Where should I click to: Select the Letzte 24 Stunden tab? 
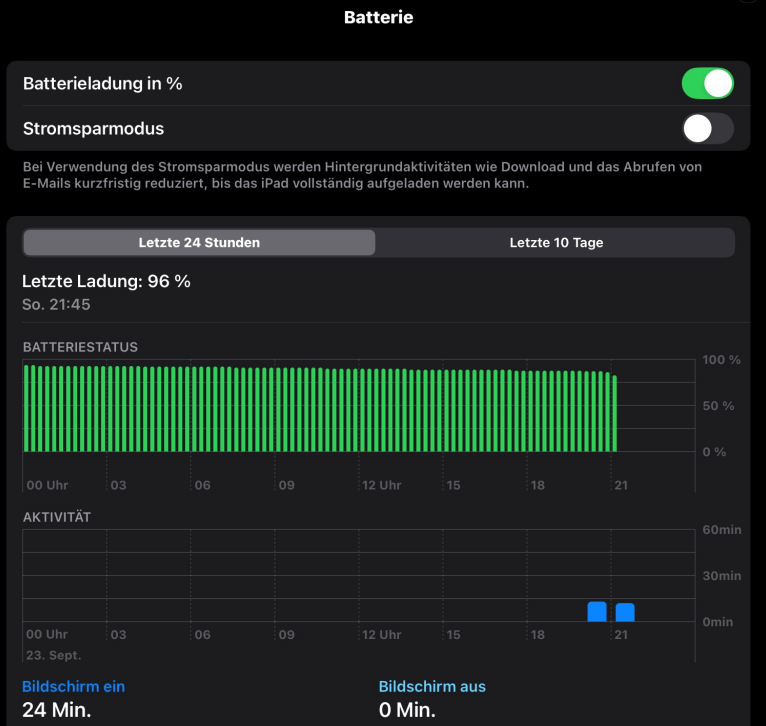(199, 243)
